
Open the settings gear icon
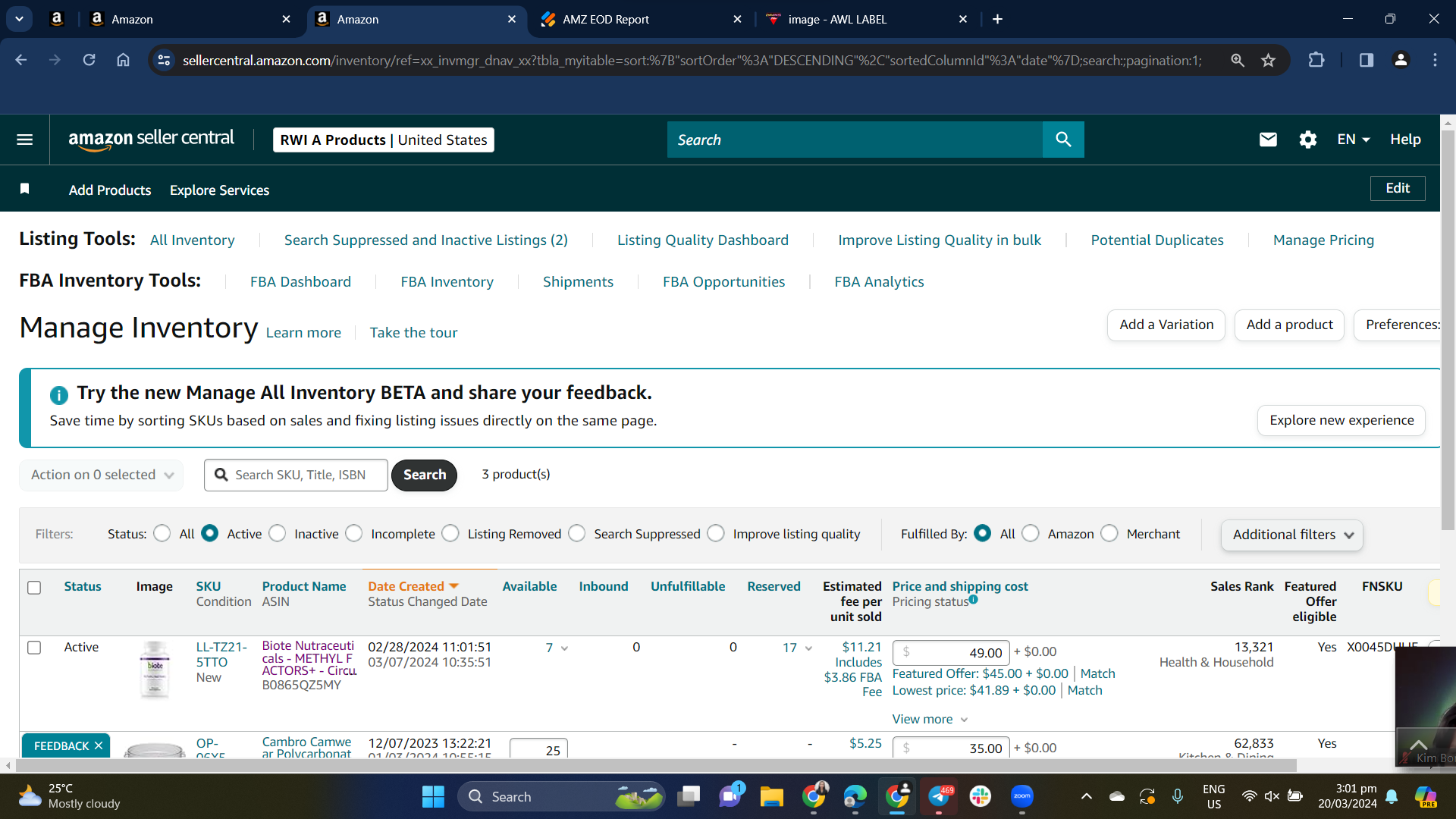[x=1307, y=140]
